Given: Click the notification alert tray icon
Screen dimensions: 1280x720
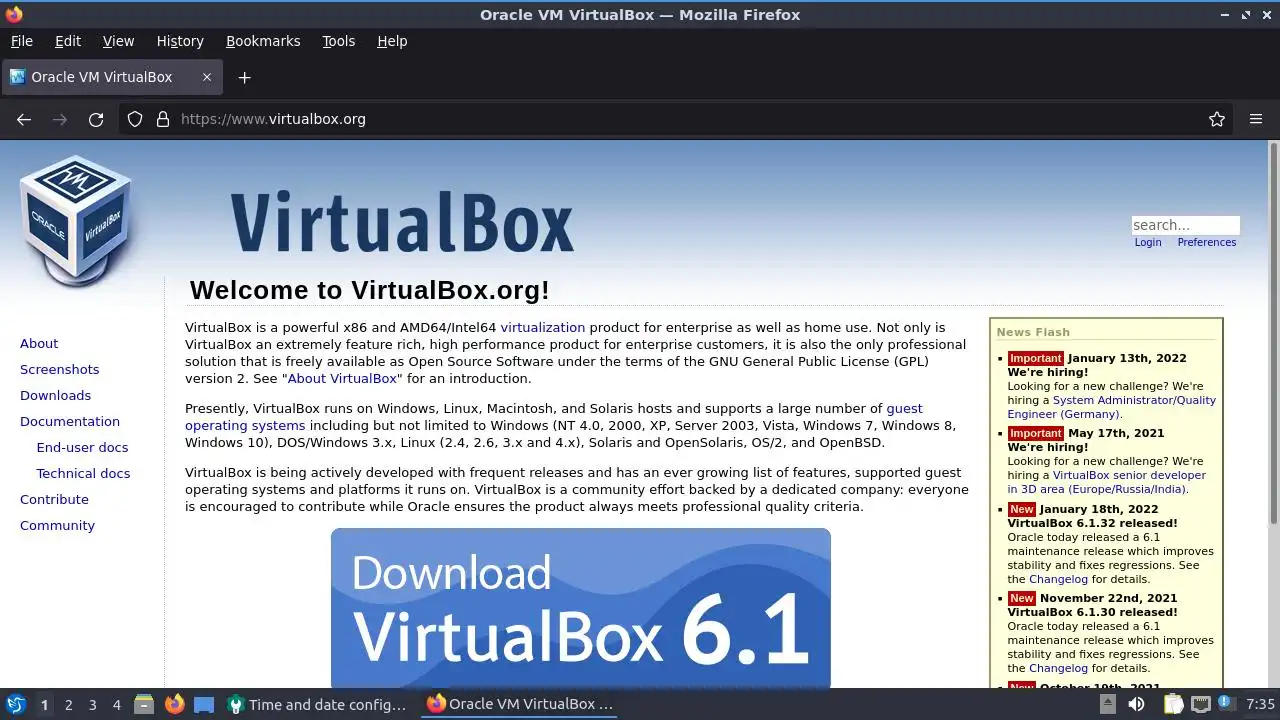Looking at the screenshot, I should tap(1225, 704).
